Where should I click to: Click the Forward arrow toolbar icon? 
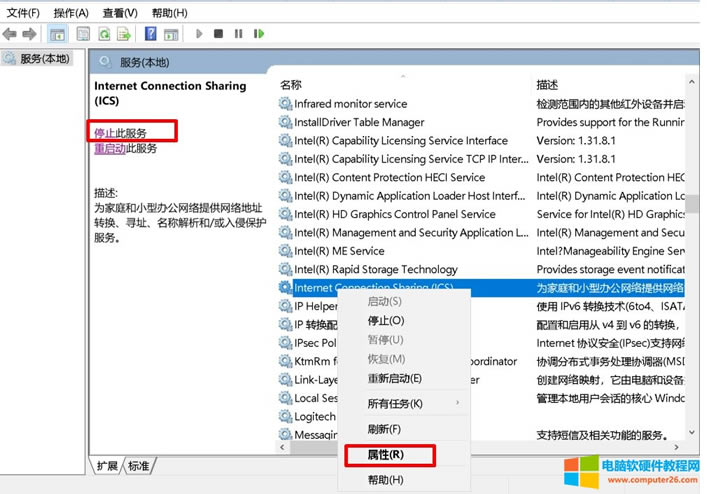[29, 34]
